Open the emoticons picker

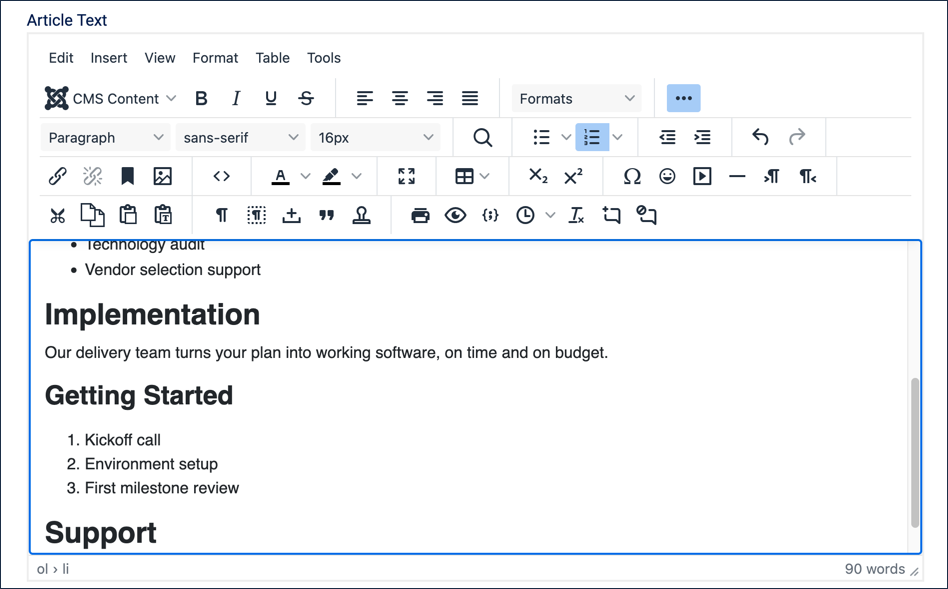tap(667, 176)
